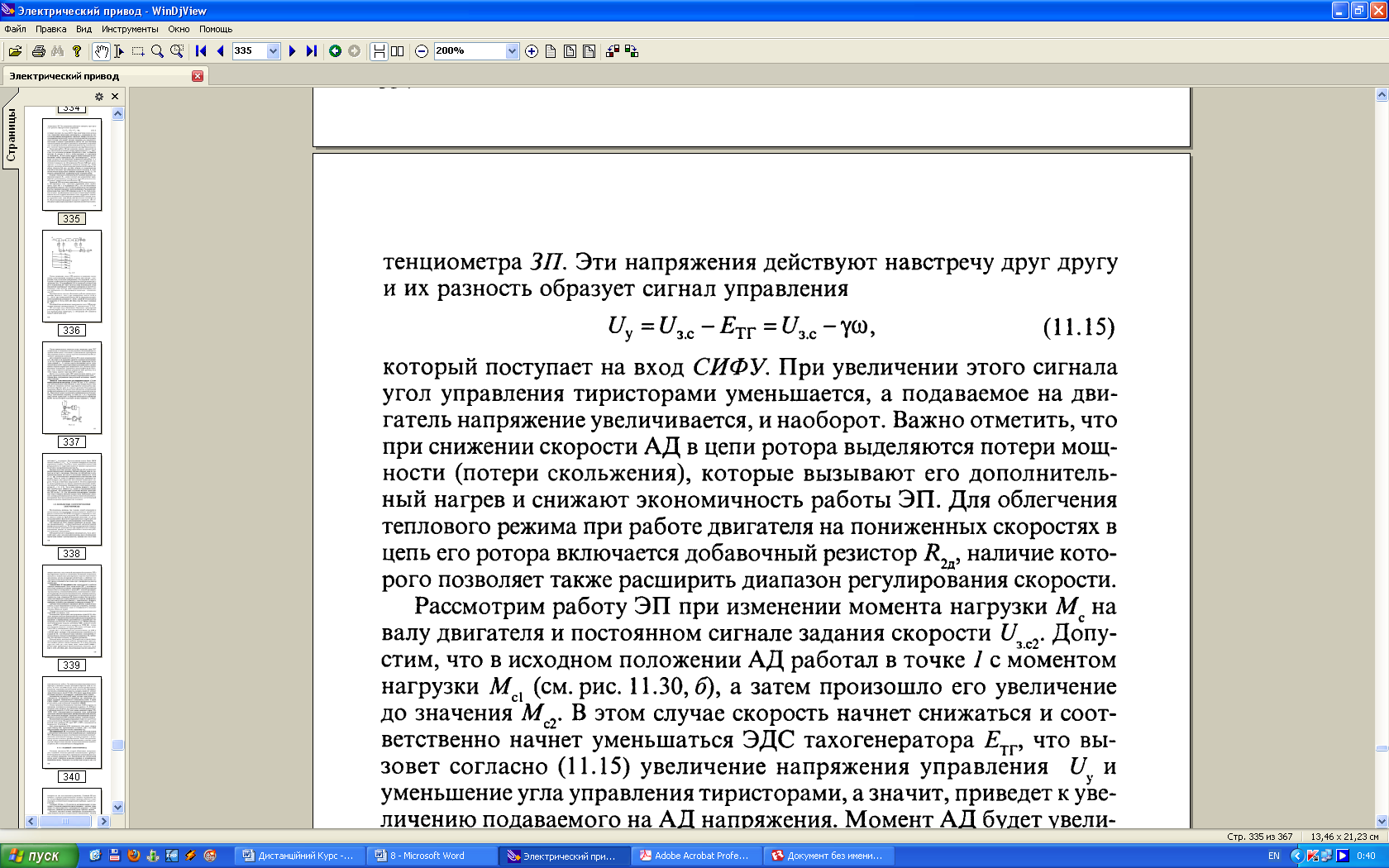Viewport: 1389px width, 868px height.
Task: Toggle continuous page layout mode
Action: pyautogui.click(x=379, y=51)
